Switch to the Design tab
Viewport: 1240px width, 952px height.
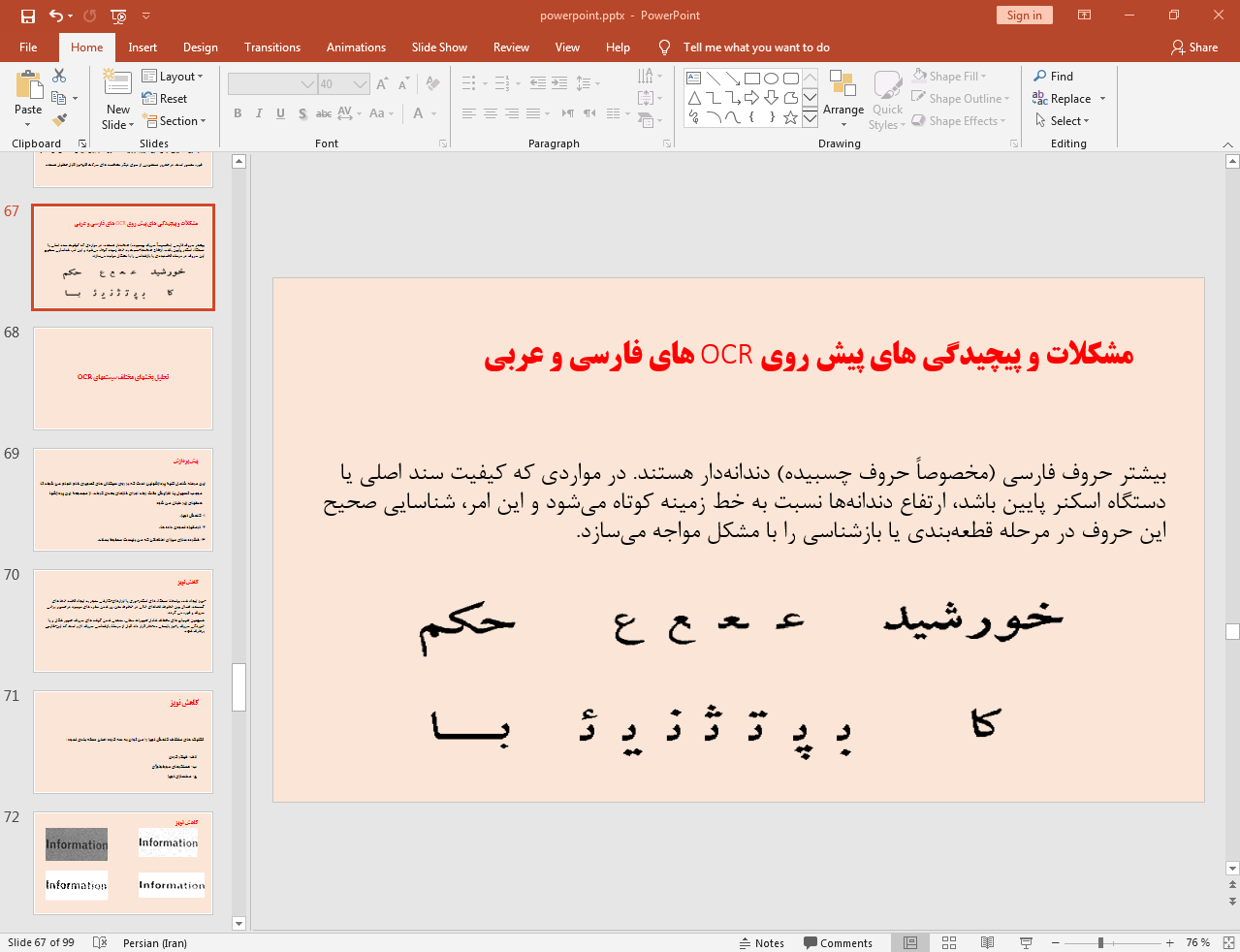[x=201, y=47]
